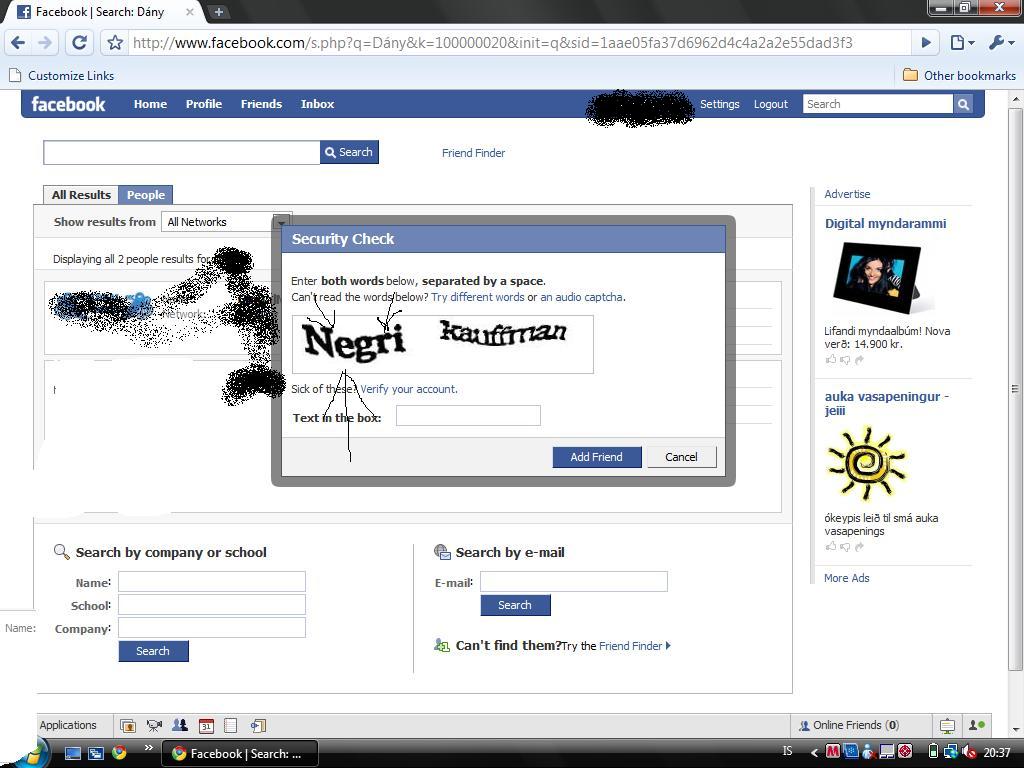
Task: Click the School input field
Action: pyautogui.click(x=212, y=605)
